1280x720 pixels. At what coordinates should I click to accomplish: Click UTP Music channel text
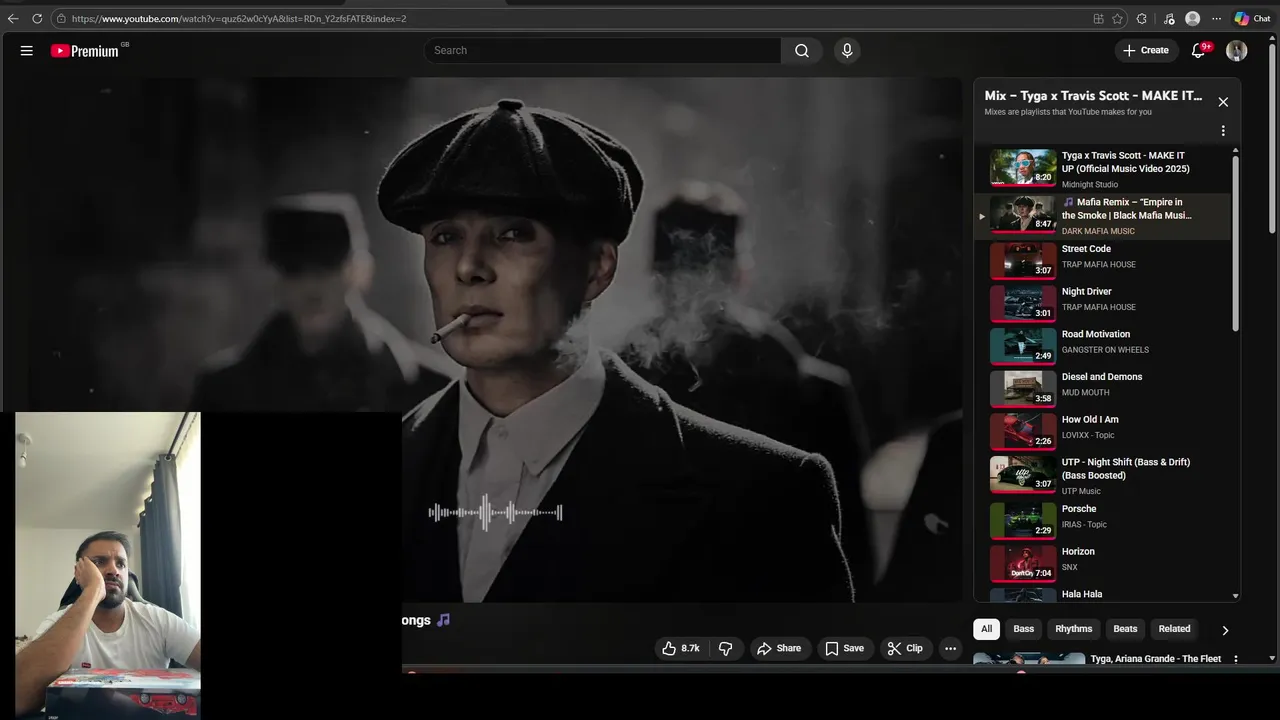[1081, 491]
